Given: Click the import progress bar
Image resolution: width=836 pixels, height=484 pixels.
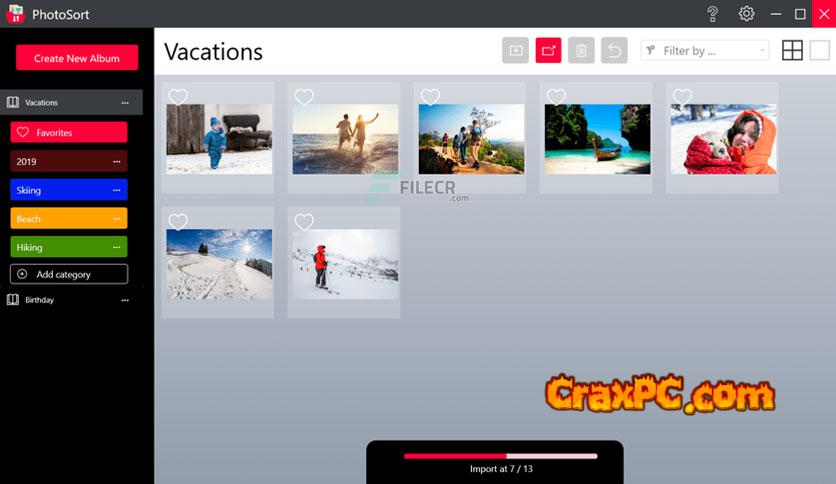Looking at the screenshot, I should coord(501,456).
